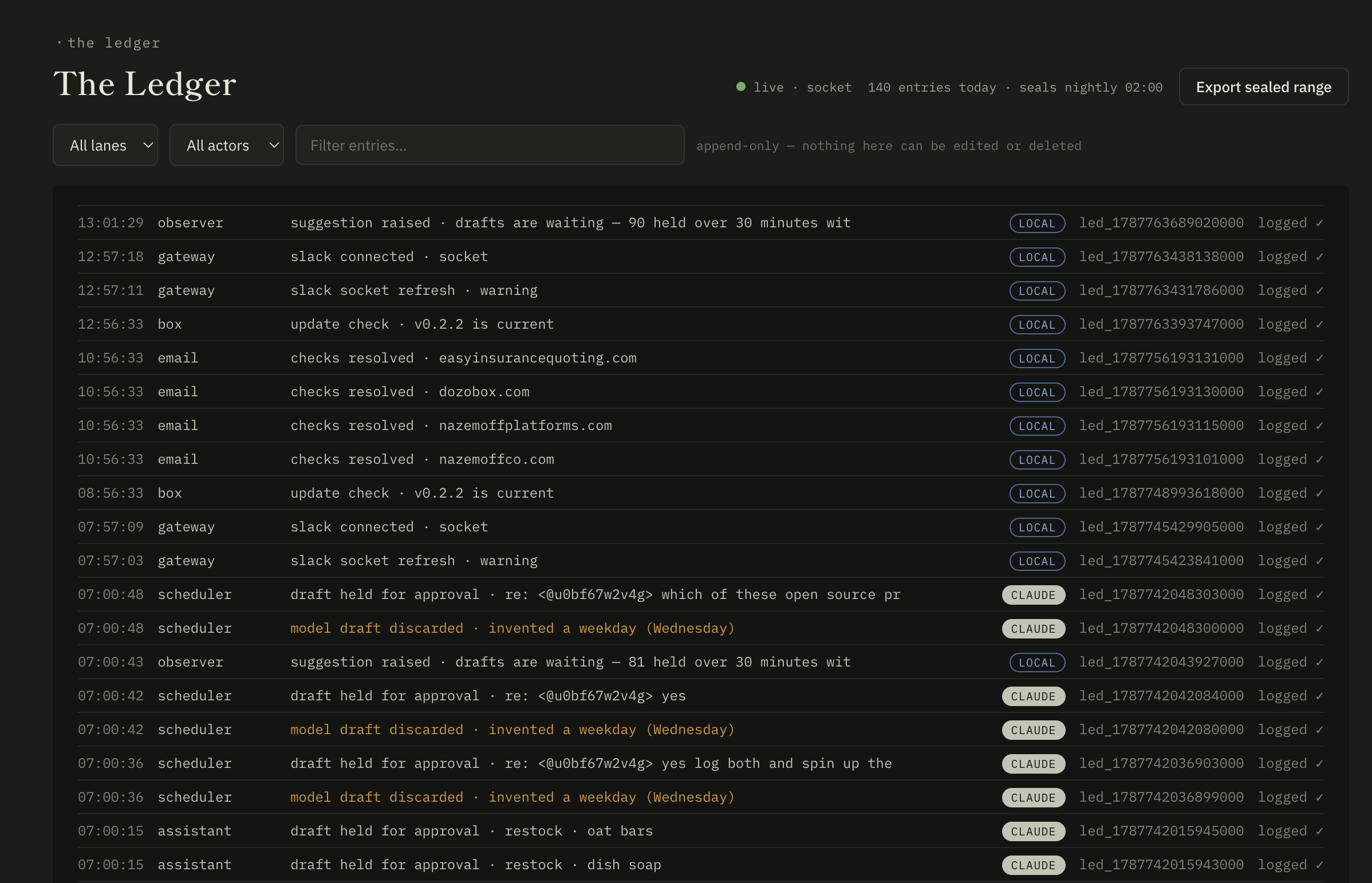Click The Ledger page heading
Image resolution: width=1372 pixels, height=883 pixels.
click(x=144, y=84)
